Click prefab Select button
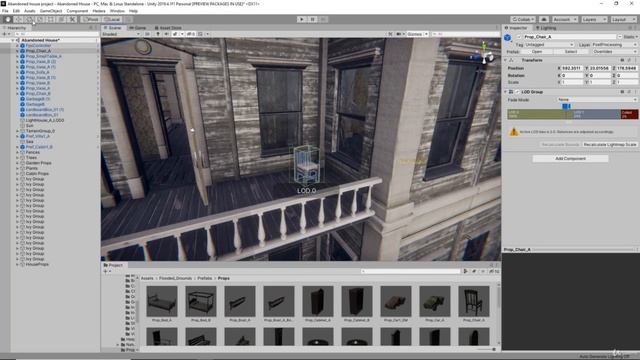The width and height of the screenshot is (640, 360). [x=571, y=52]
